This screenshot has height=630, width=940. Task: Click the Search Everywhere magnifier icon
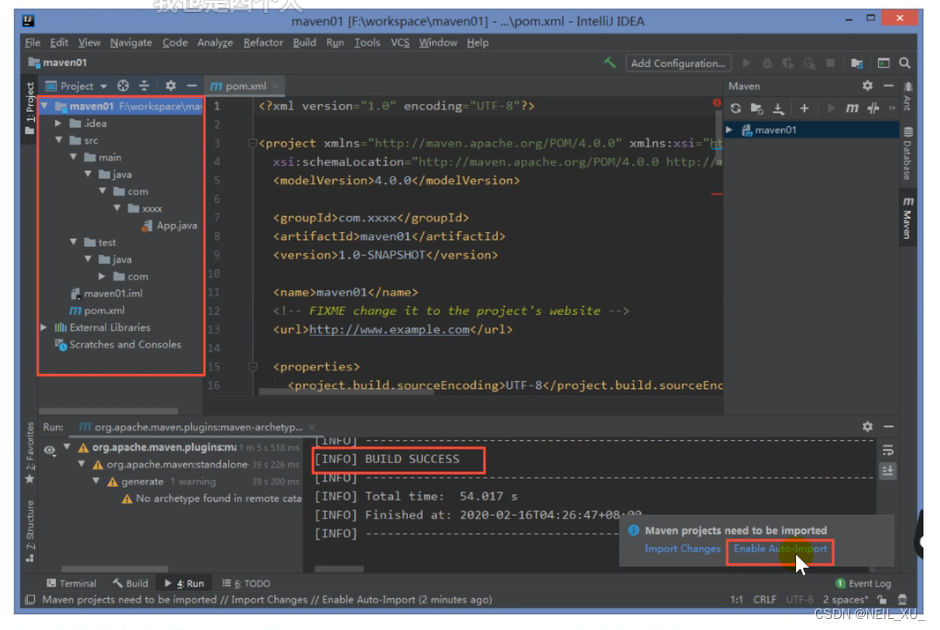click(x=905, y=63)
